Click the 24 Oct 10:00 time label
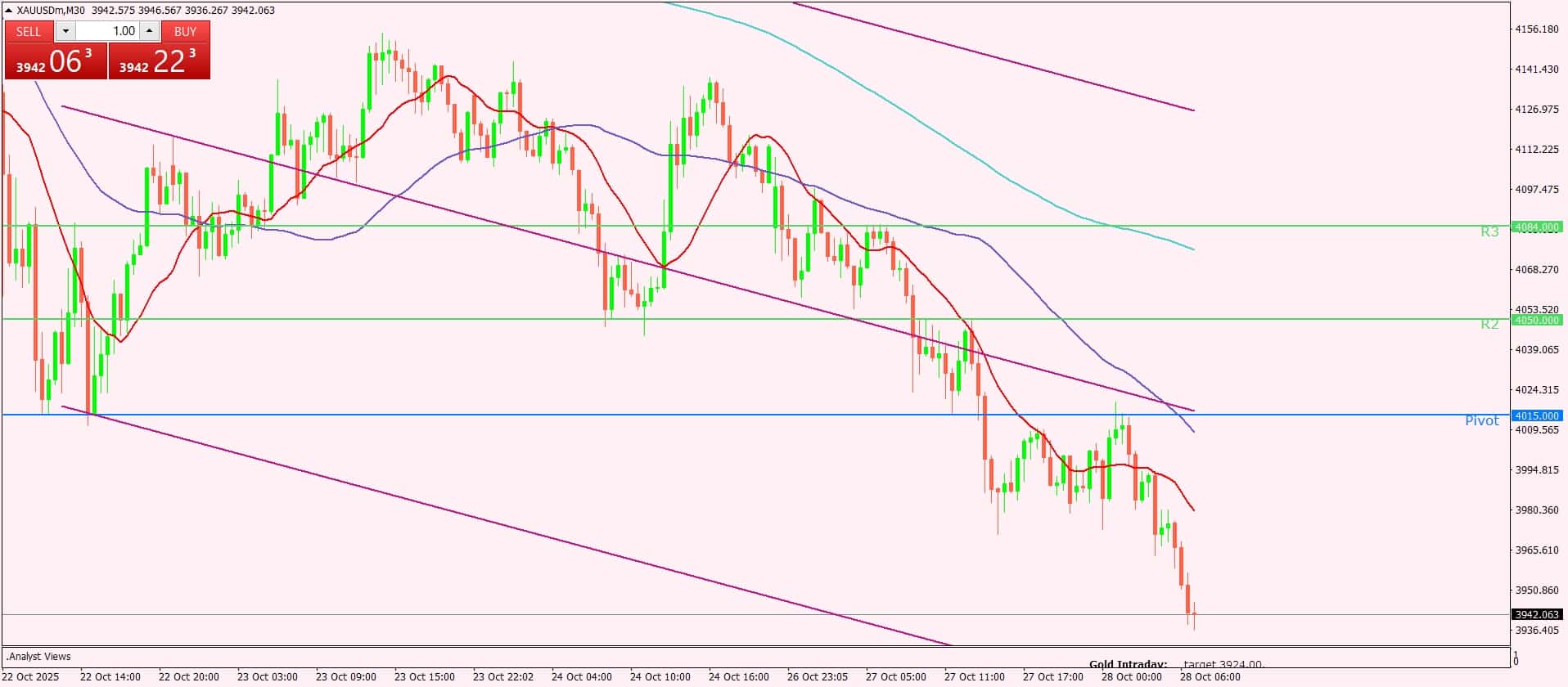Screen dimensions: 1568x687 coord(660,677)
